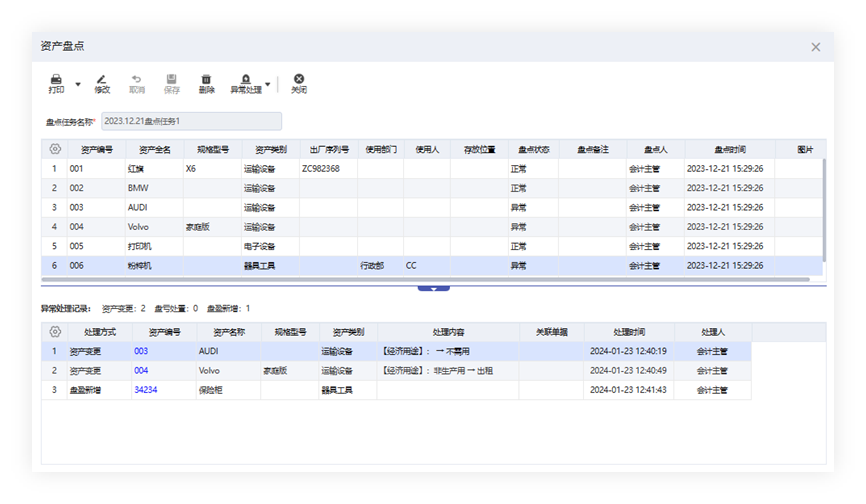
Task: Expand the 打印 dropdown arrow
Action: pyautogui.click(x=78, y=84)
